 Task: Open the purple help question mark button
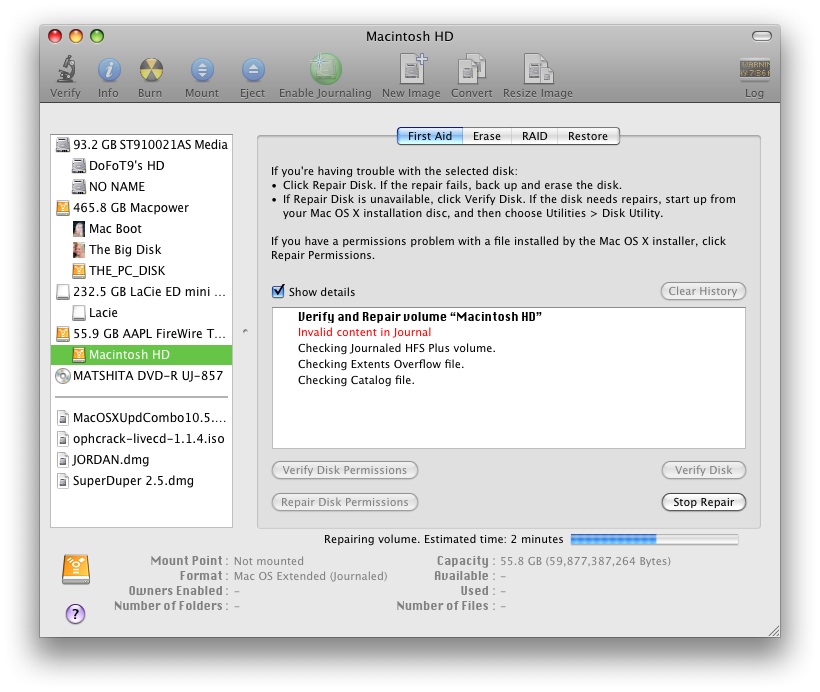coord(75,614)
